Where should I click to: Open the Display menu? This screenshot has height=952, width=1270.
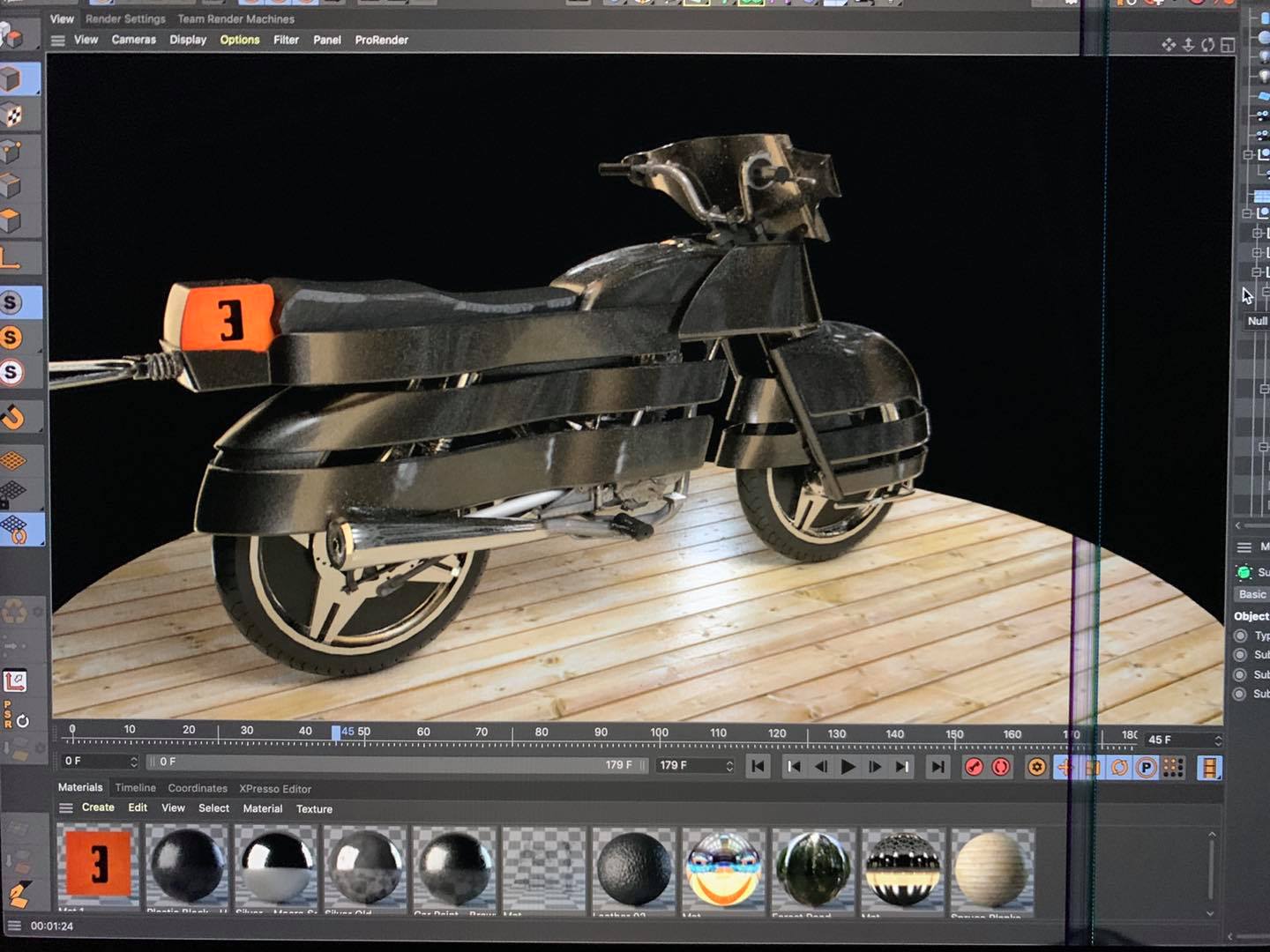tap(188, 40)
